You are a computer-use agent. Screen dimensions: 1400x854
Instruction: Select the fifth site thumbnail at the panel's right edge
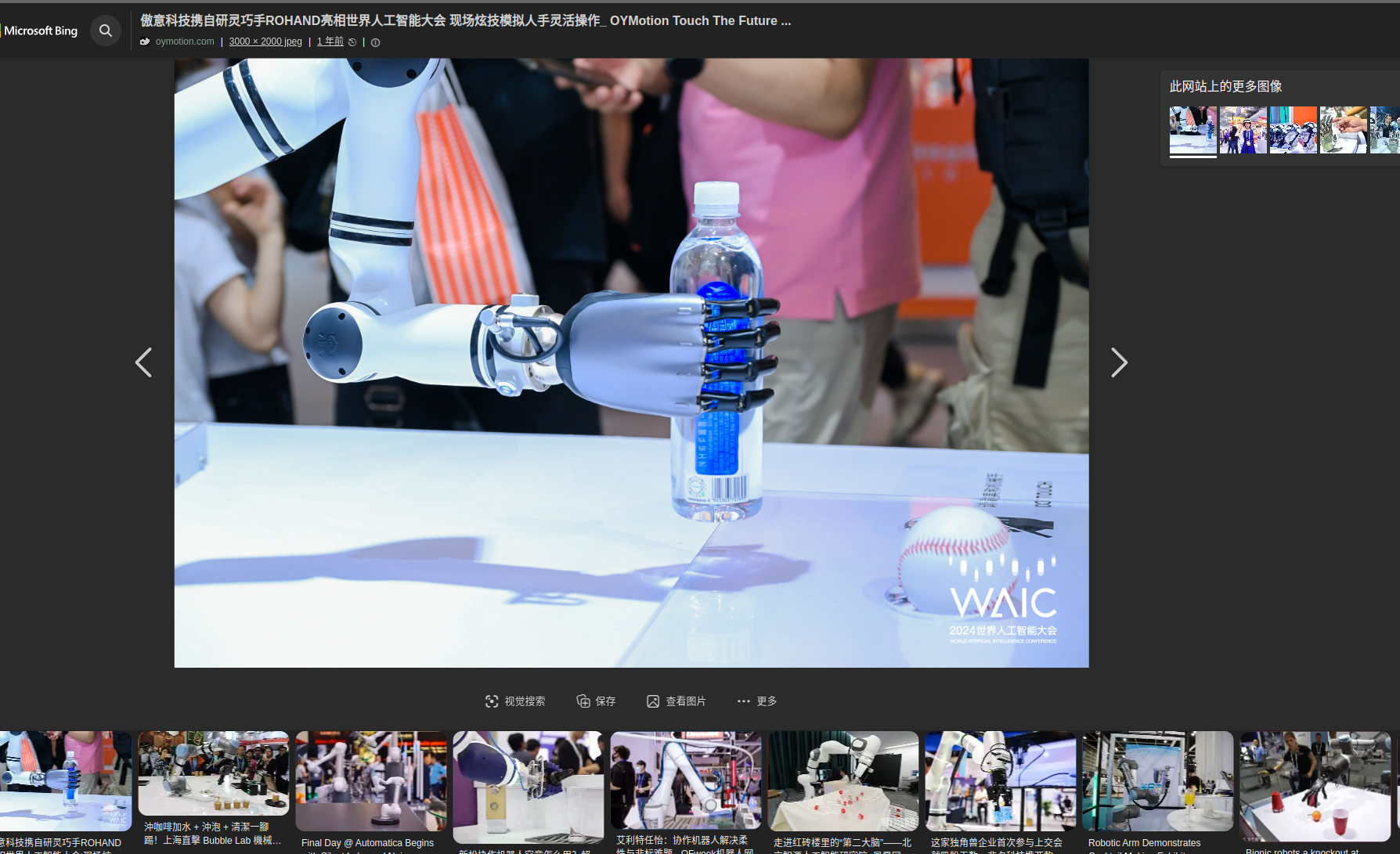click(x=1385, y=130)
